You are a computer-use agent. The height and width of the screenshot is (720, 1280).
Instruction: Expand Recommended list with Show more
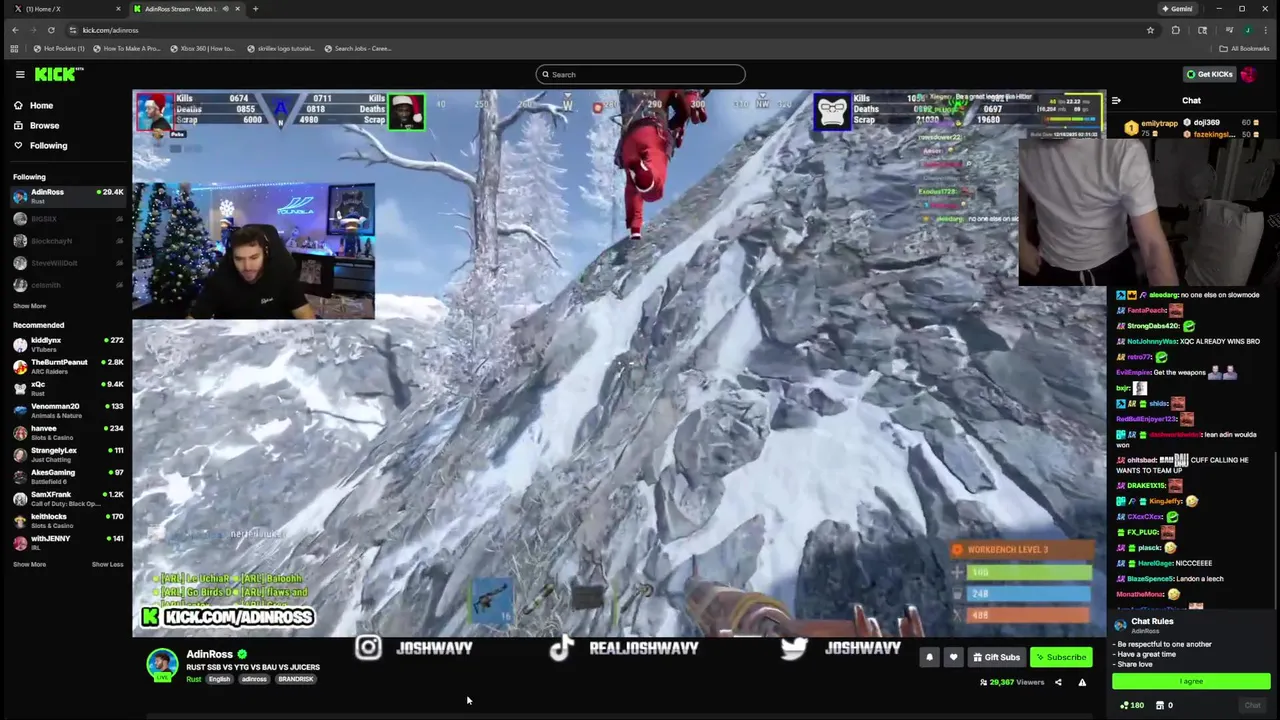pos(29,564)
